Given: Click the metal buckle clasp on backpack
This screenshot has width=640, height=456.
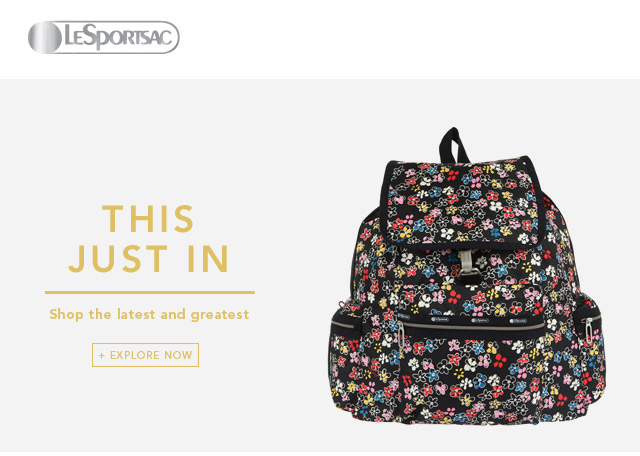Looking at the screenshot, I should pyautogui.click(x=466, y=264).
